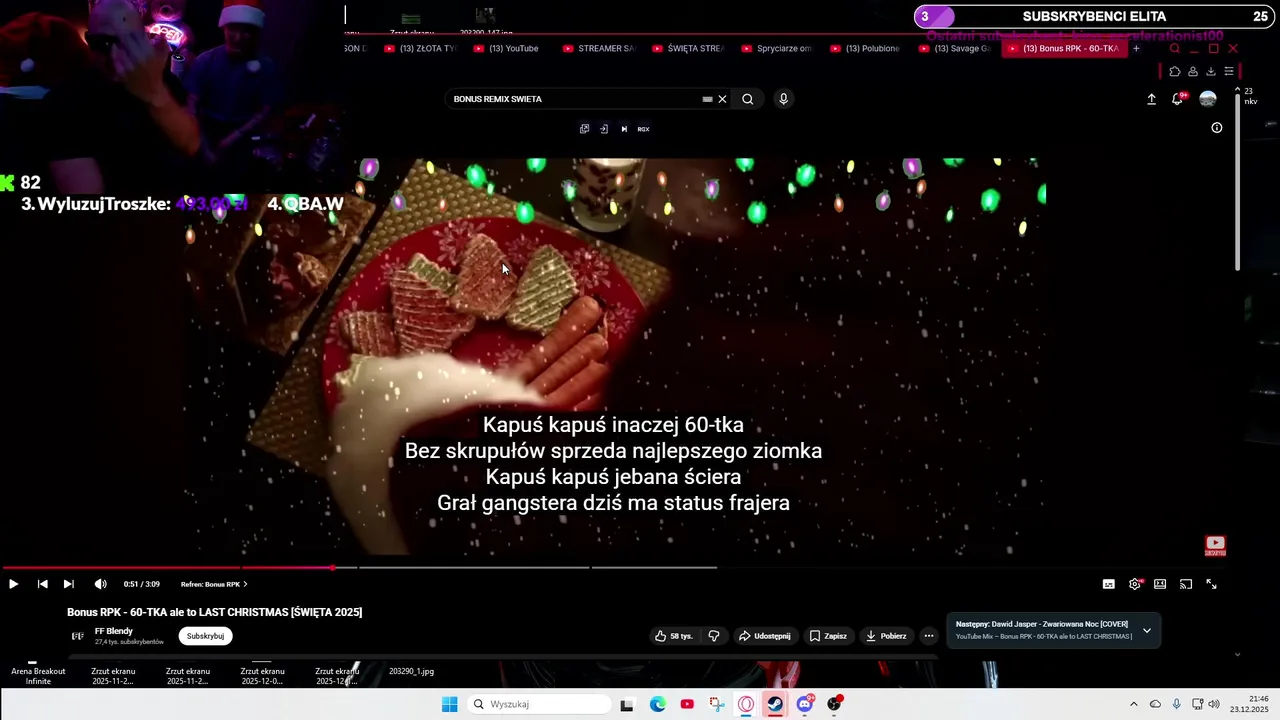1280x720 pixels.
Task: Switch to Spryciarze tab
Action: (778, 48)
